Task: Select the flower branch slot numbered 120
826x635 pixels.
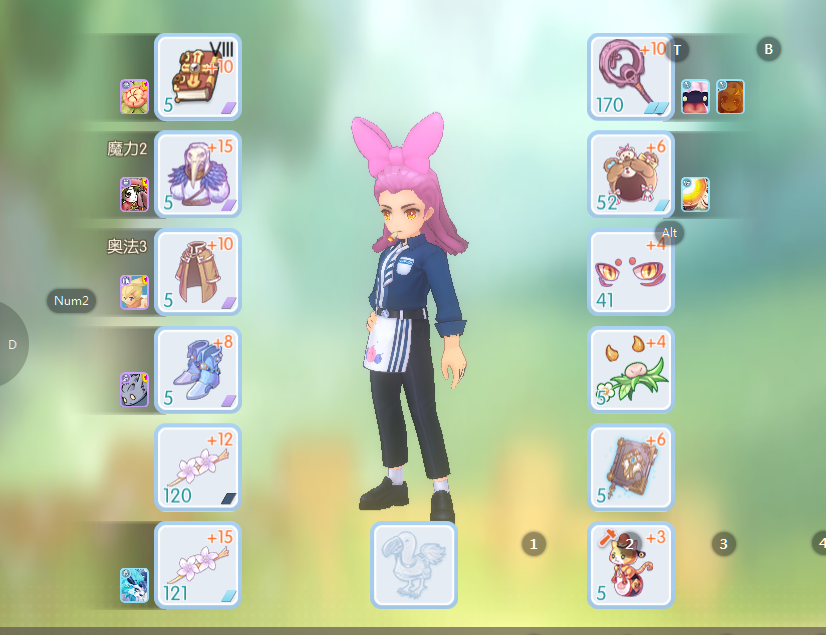Action: [198, 467]
